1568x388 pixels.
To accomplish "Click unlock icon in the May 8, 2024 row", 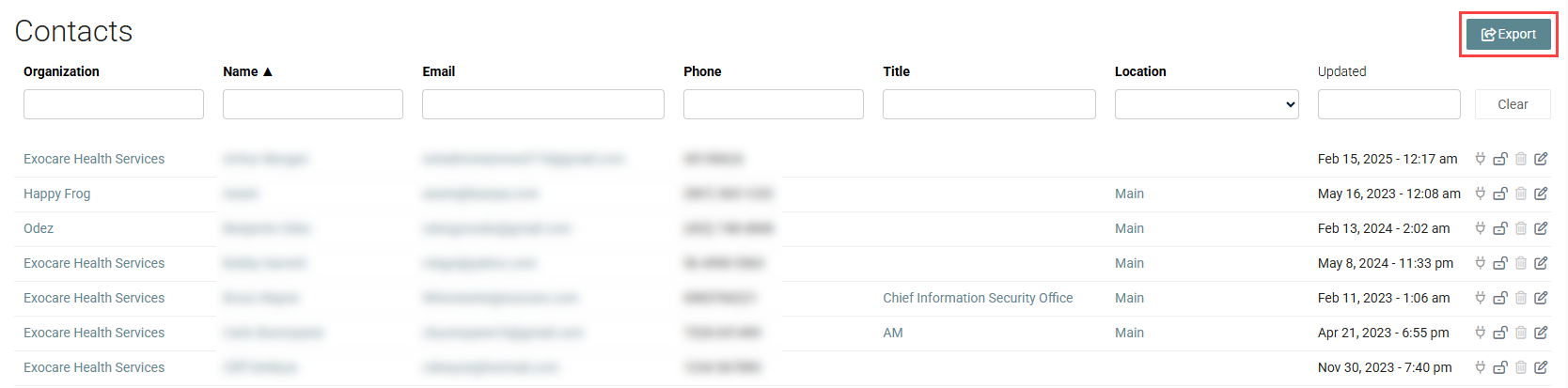I will tap(1500, 263).
